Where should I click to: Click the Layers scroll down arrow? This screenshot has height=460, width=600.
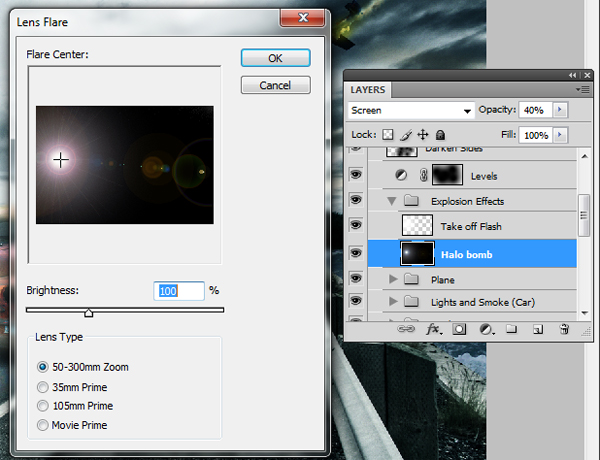(x=584, y=313)
